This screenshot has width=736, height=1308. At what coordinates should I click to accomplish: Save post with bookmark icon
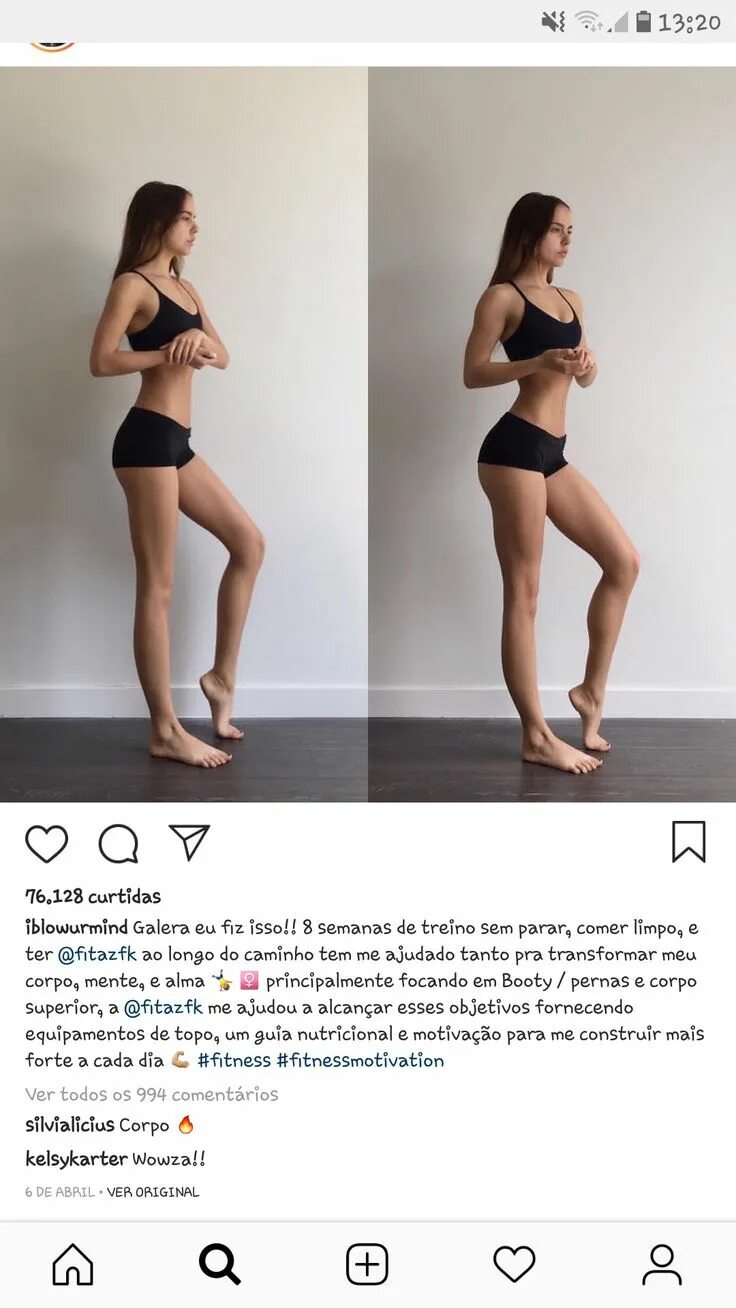point(689,842)
